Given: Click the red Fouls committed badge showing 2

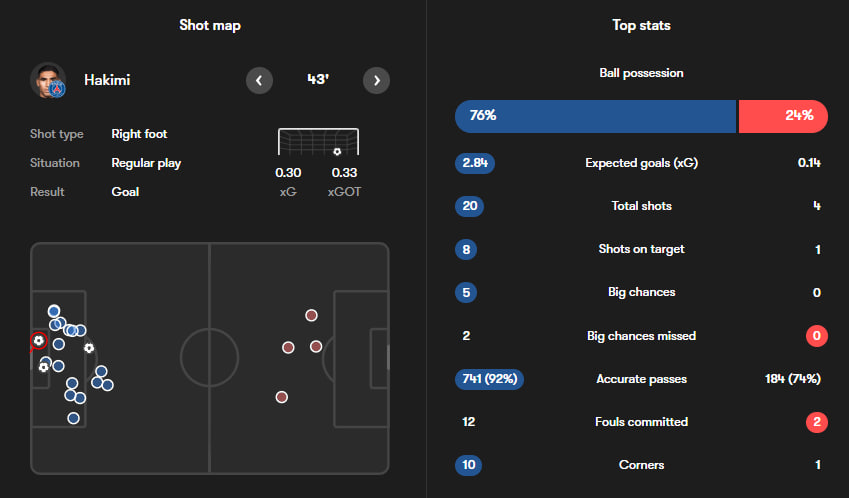Looking at the screenshot, I should coord(817,422).
